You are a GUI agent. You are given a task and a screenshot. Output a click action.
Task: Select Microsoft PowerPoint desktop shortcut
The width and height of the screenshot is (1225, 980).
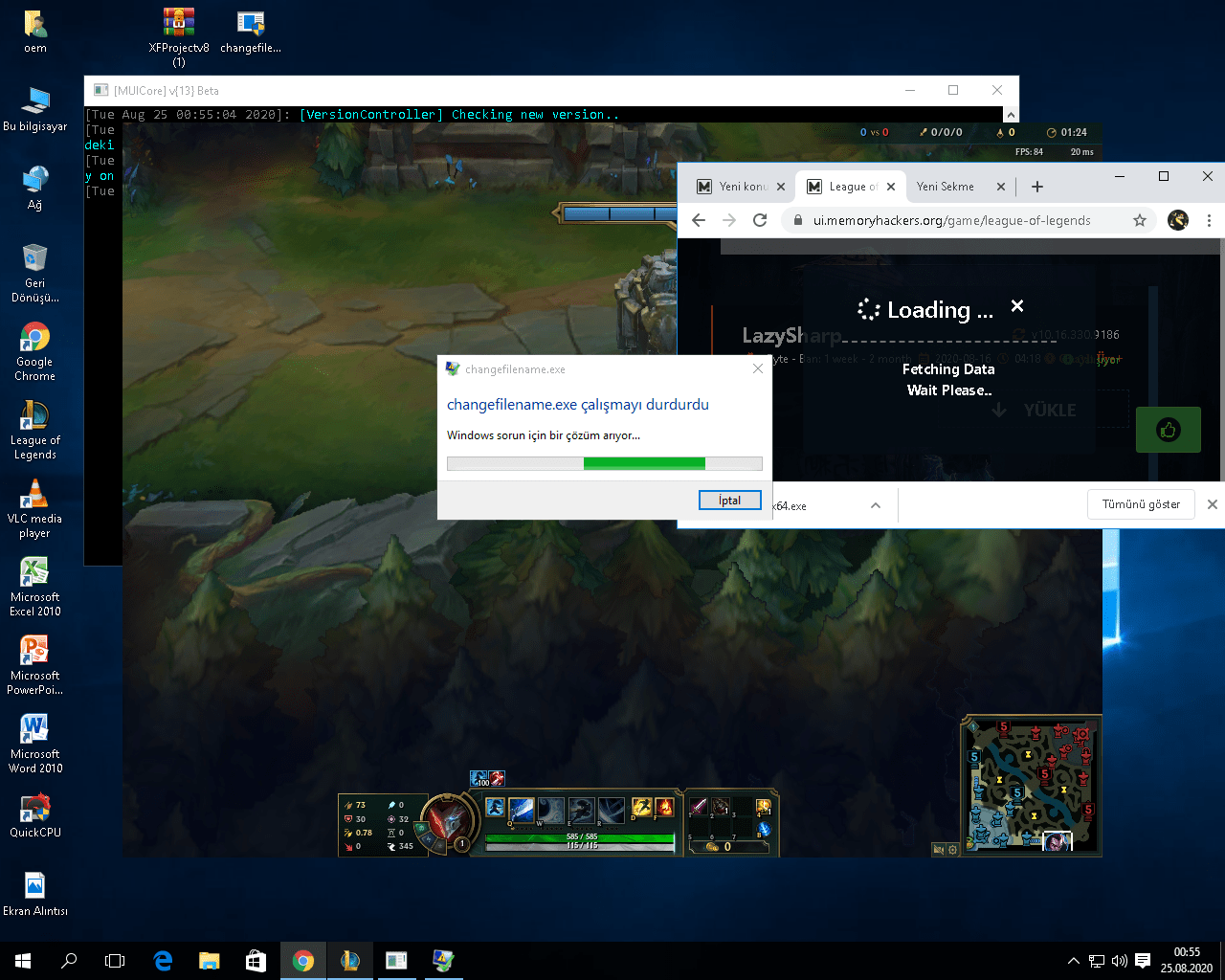(35, 666)
